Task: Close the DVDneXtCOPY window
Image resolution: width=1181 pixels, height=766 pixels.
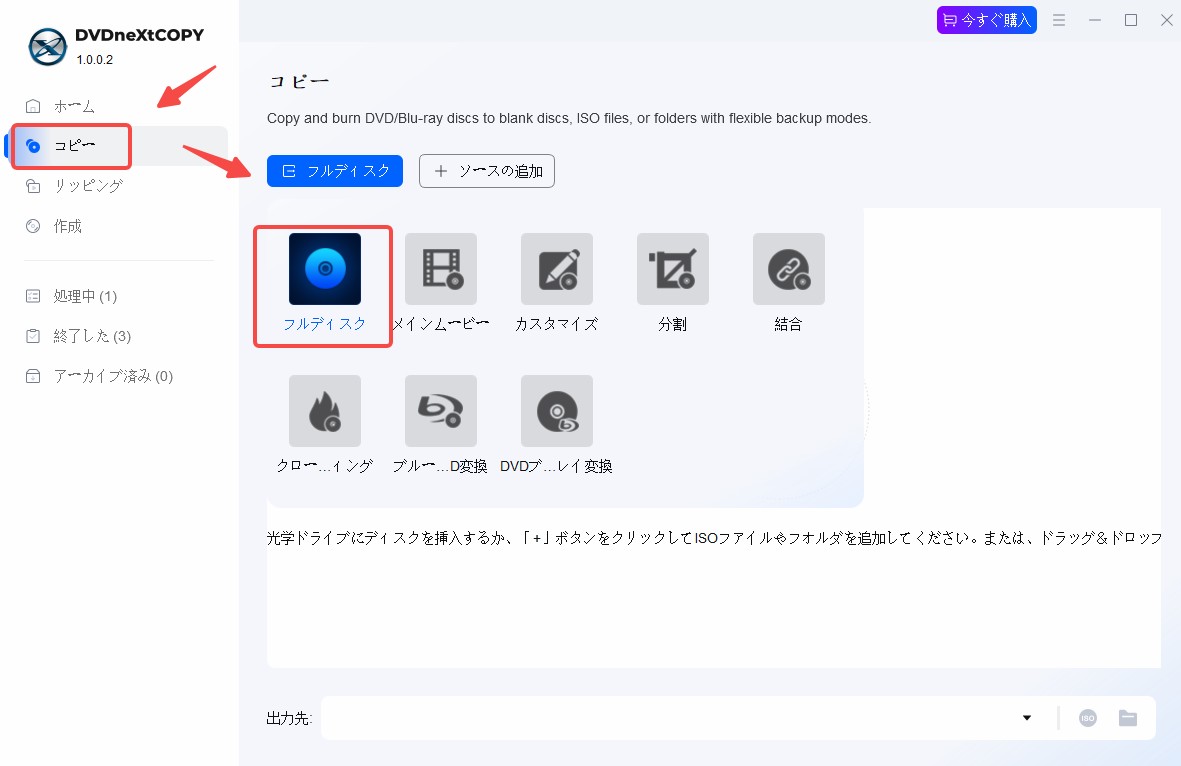Action: [1166, 20]
